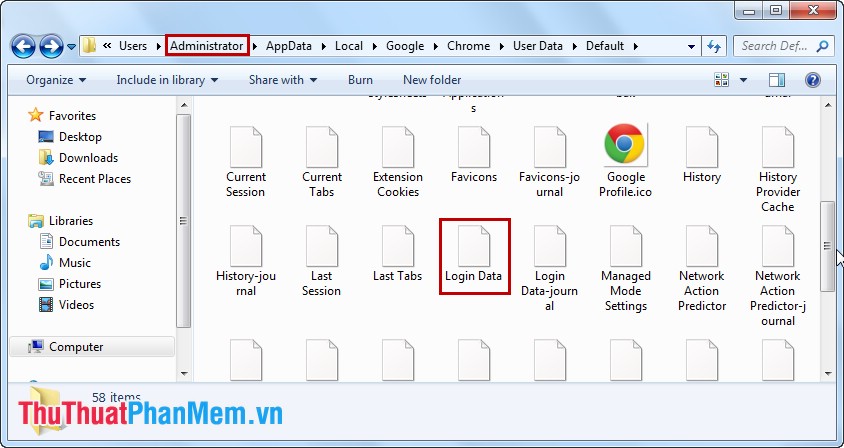The height and width of the screenshot is (448, 844).
Task: Open recent pages dropdown beside the Forward arrow
Action: coord(72,47)
